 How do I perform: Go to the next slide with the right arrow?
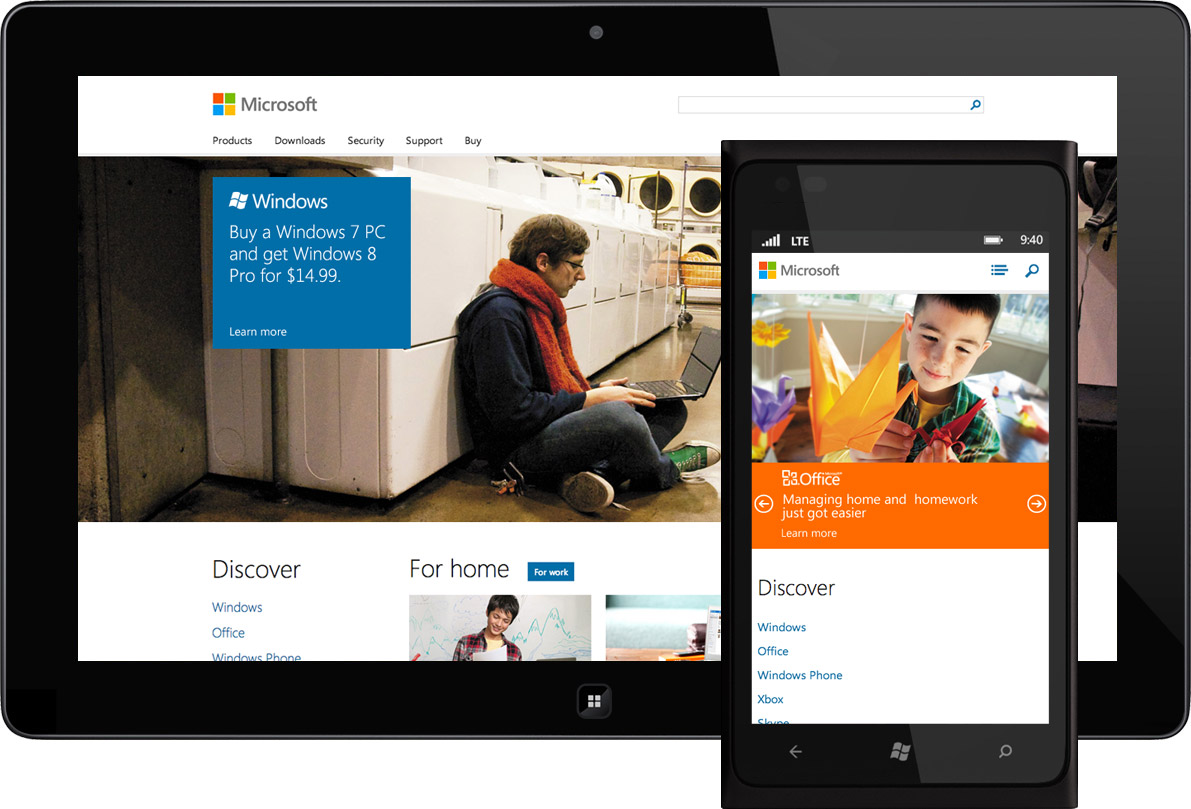1036,504
